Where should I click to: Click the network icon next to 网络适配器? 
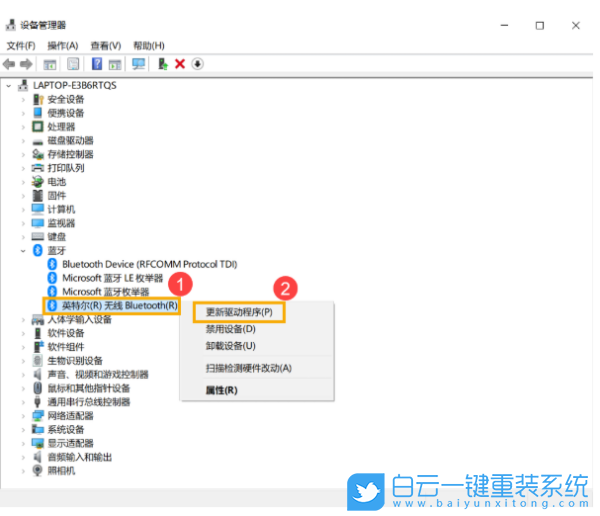[38, 415]
